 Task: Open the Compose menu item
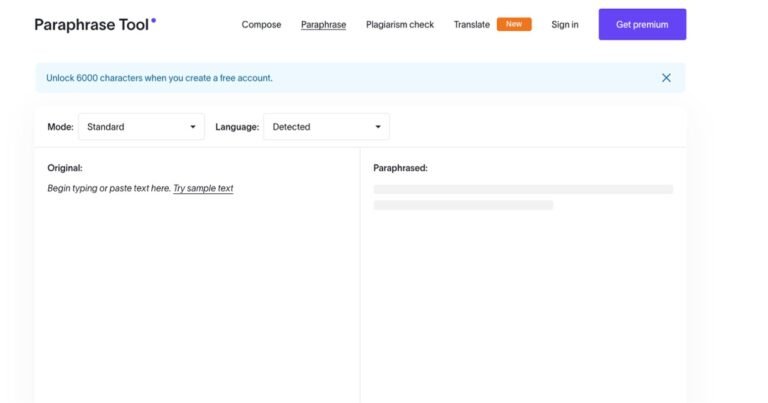[261, 24]
